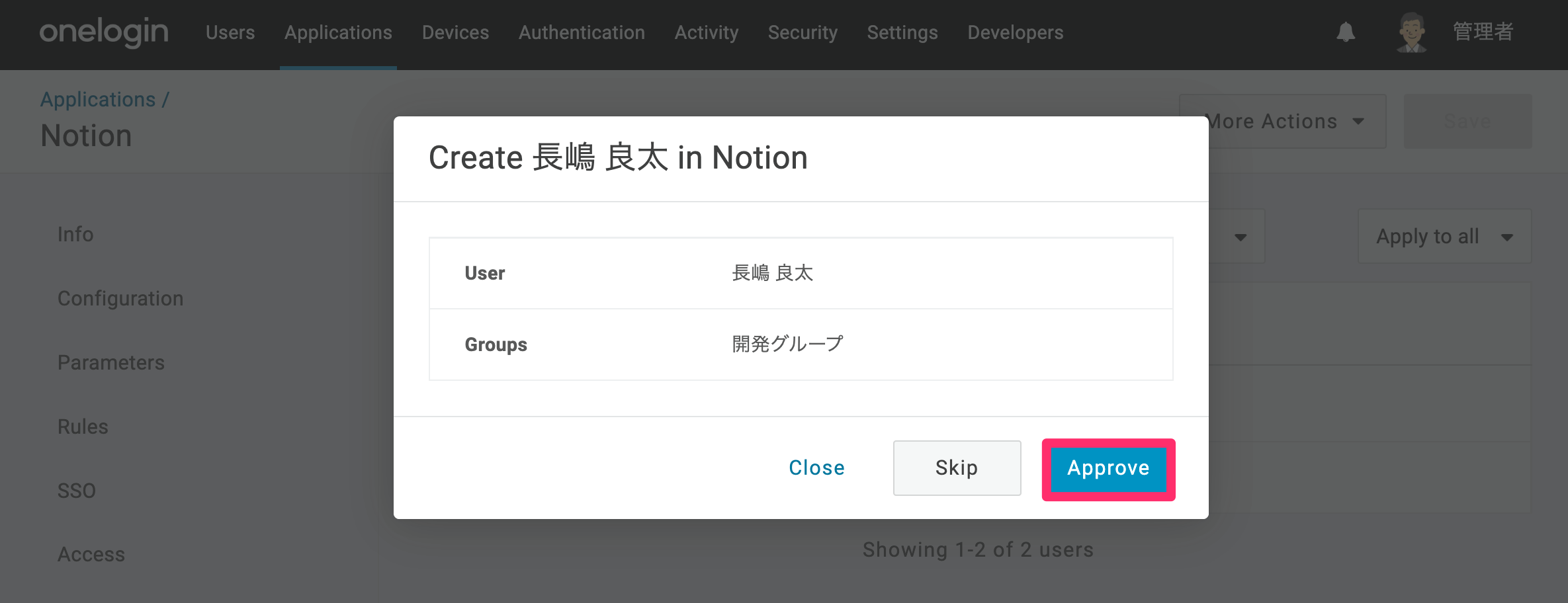Open the Devices menu
The image size is (1568, 603).
(455, 32)
